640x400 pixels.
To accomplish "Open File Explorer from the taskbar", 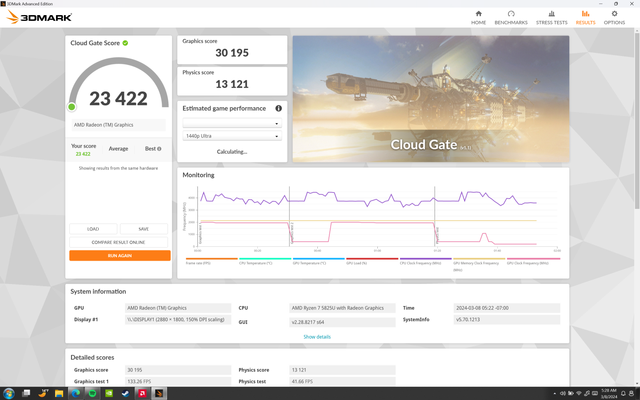I will point(59,393).
